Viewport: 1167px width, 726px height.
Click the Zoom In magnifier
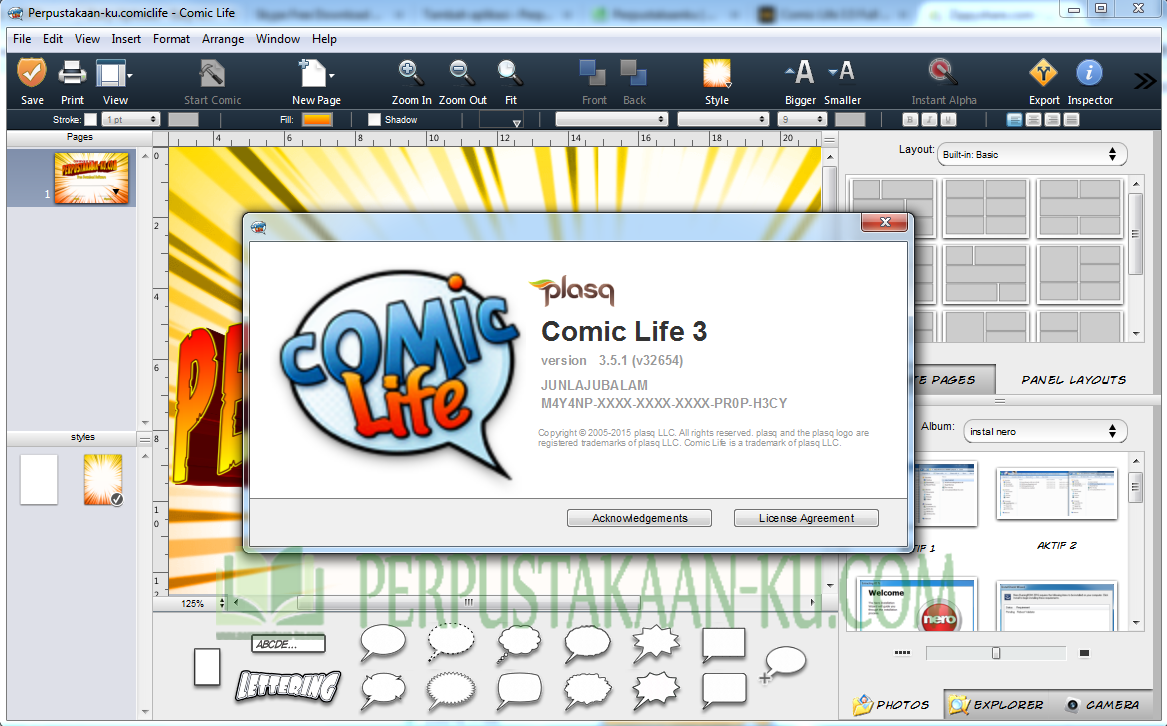pos(411,74)
